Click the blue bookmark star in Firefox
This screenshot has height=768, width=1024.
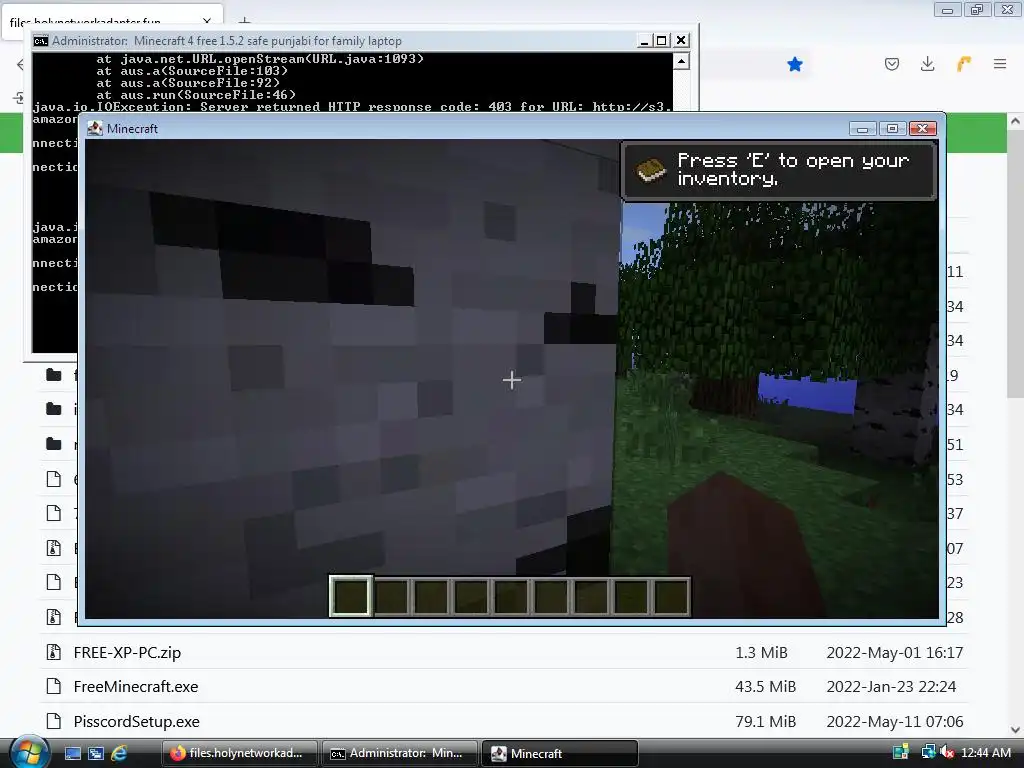point(795,64)
